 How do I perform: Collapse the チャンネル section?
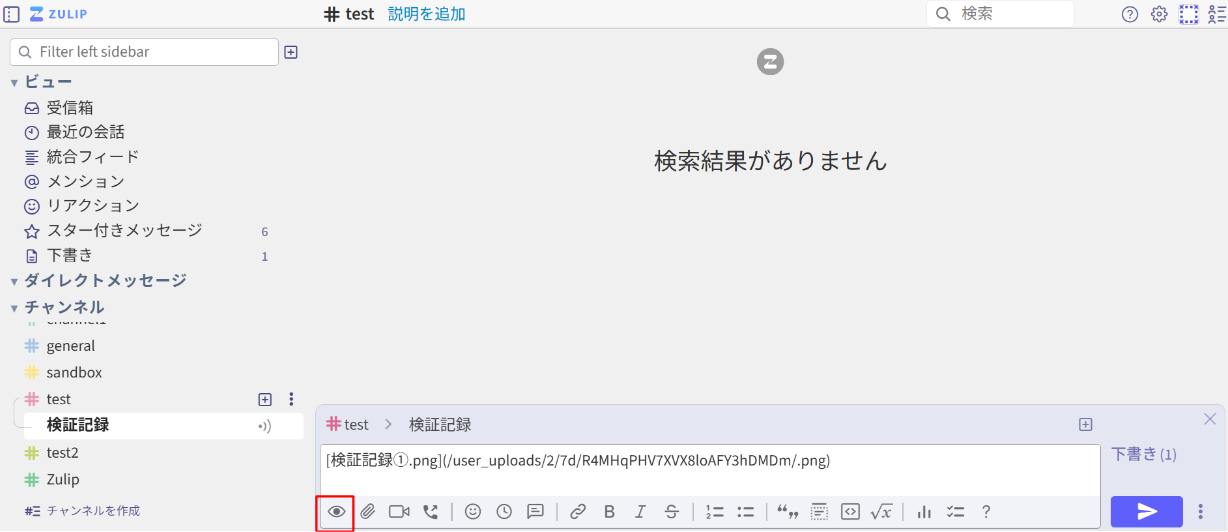click(15, 307)
